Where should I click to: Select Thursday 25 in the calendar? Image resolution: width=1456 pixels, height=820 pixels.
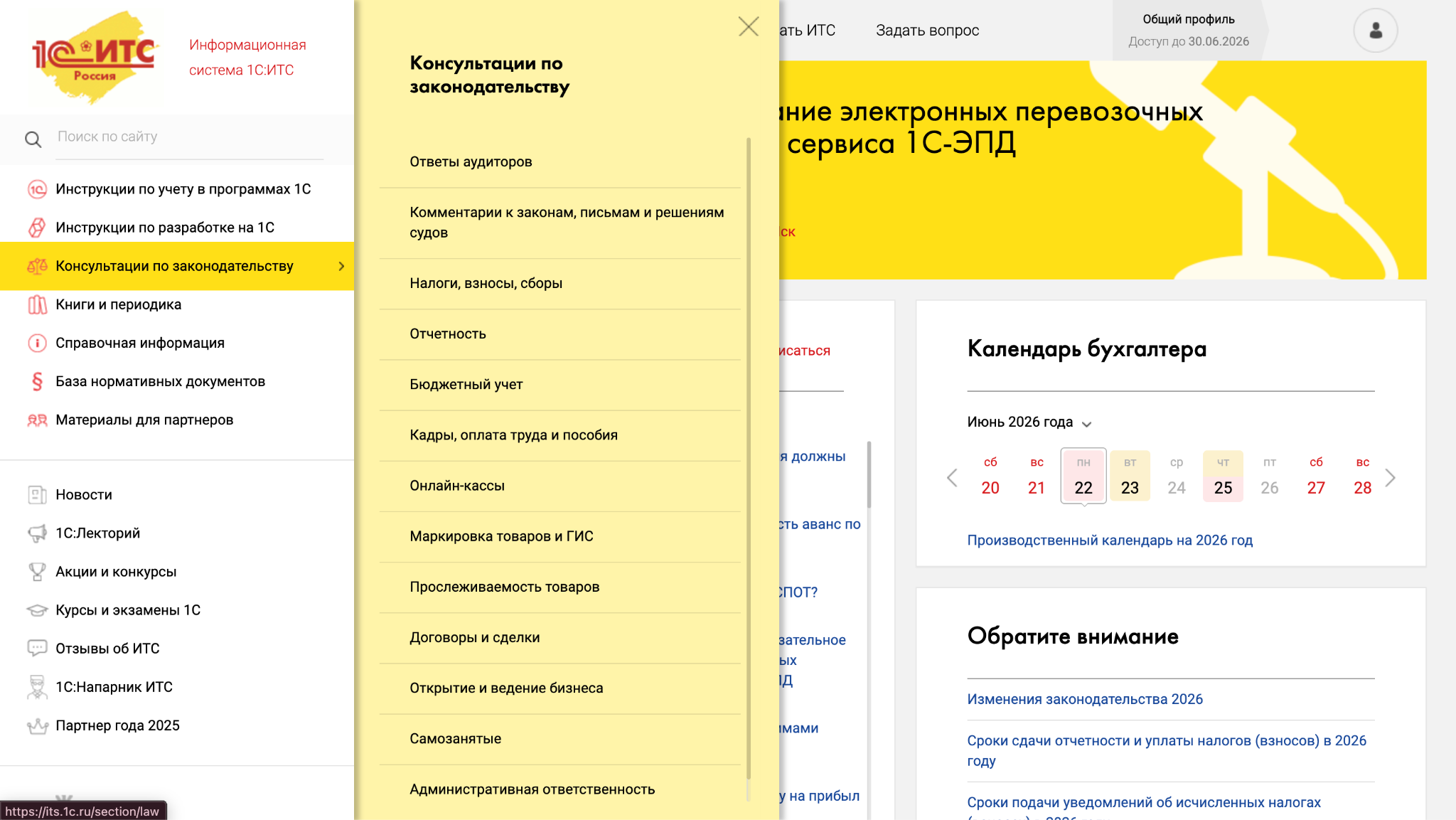point(1223,476)
